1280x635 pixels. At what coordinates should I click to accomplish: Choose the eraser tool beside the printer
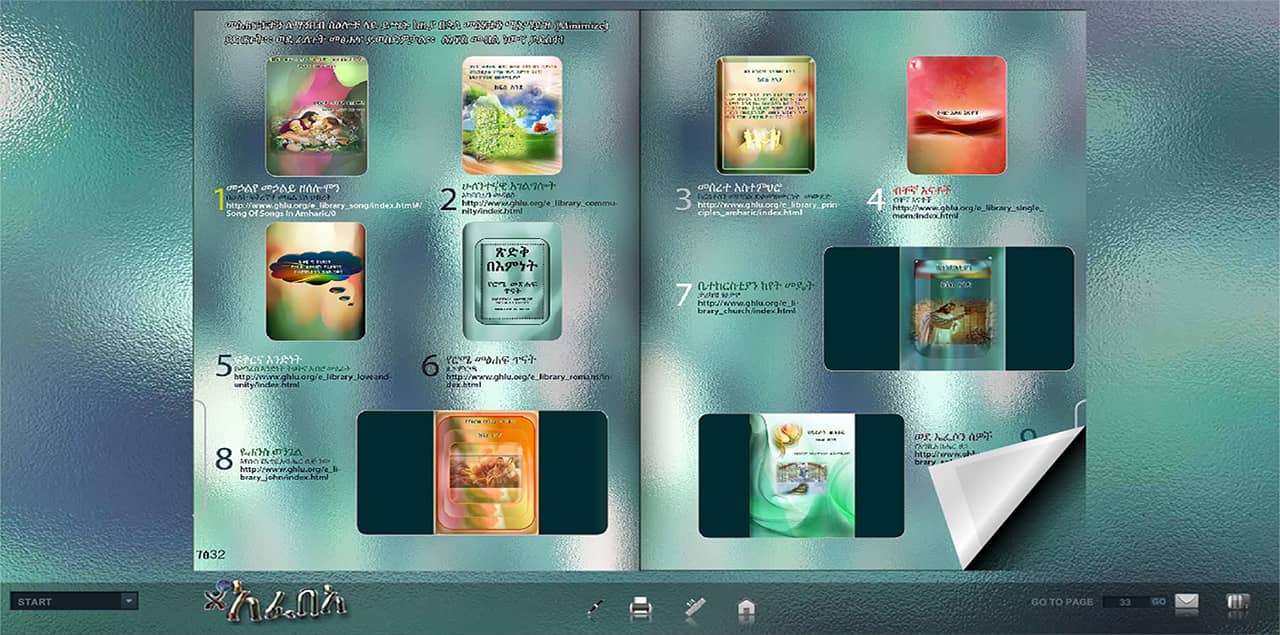696,605
